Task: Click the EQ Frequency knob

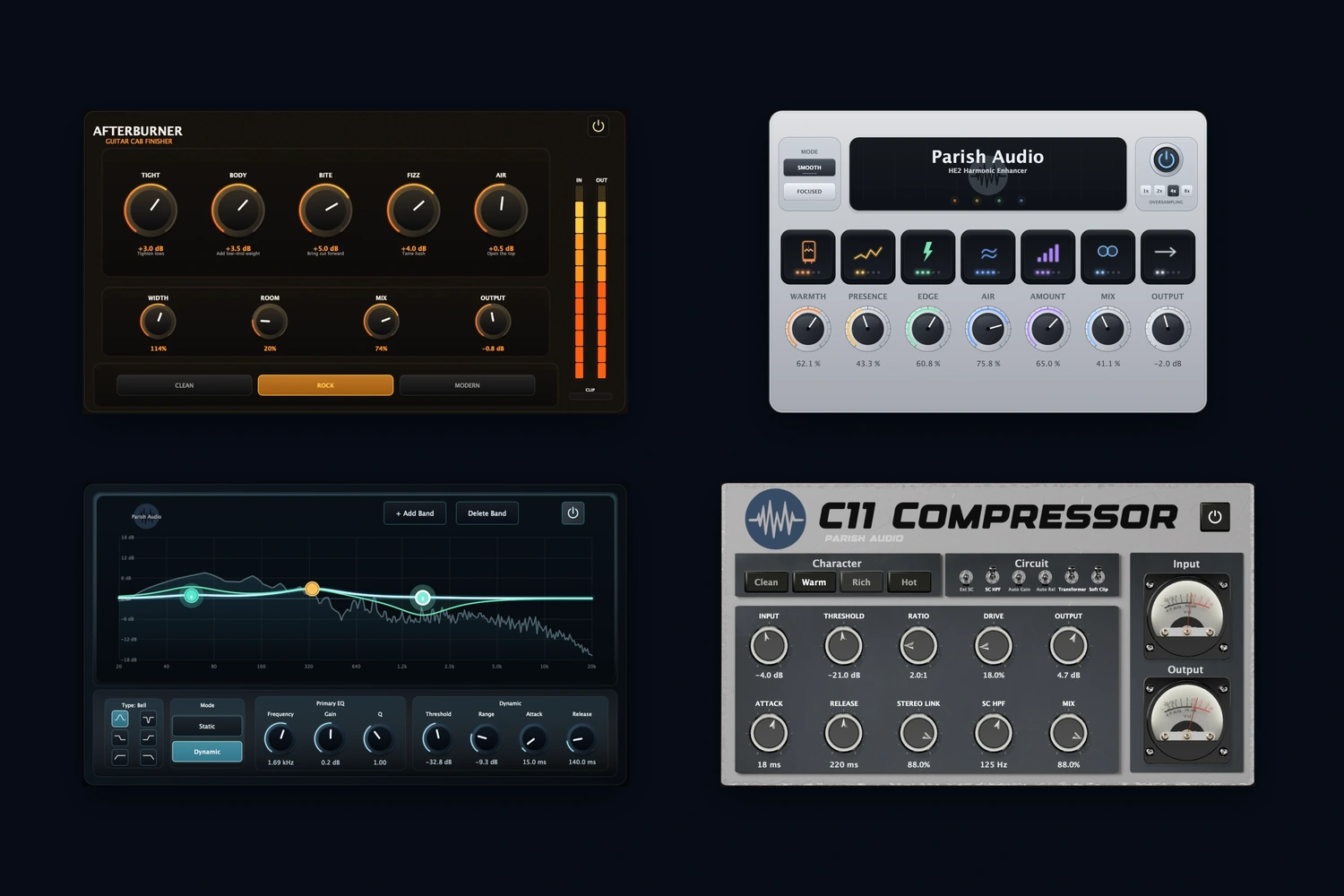Action: click(280, 738)
